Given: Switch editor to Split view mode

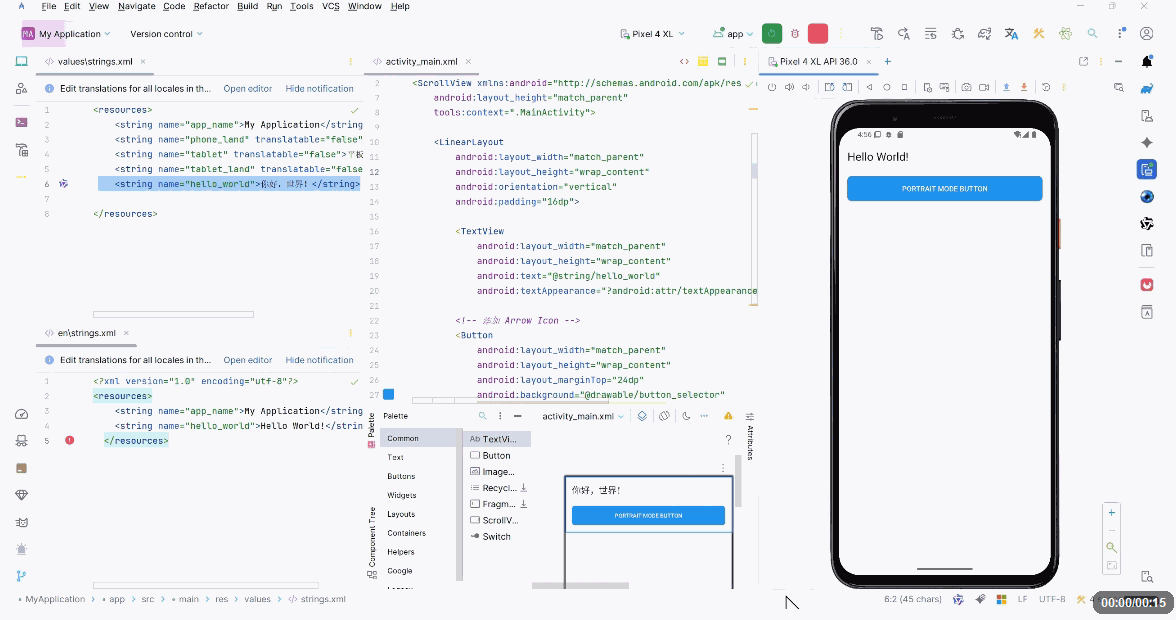Looking at the screenshot, I should [x=703, y=61].
